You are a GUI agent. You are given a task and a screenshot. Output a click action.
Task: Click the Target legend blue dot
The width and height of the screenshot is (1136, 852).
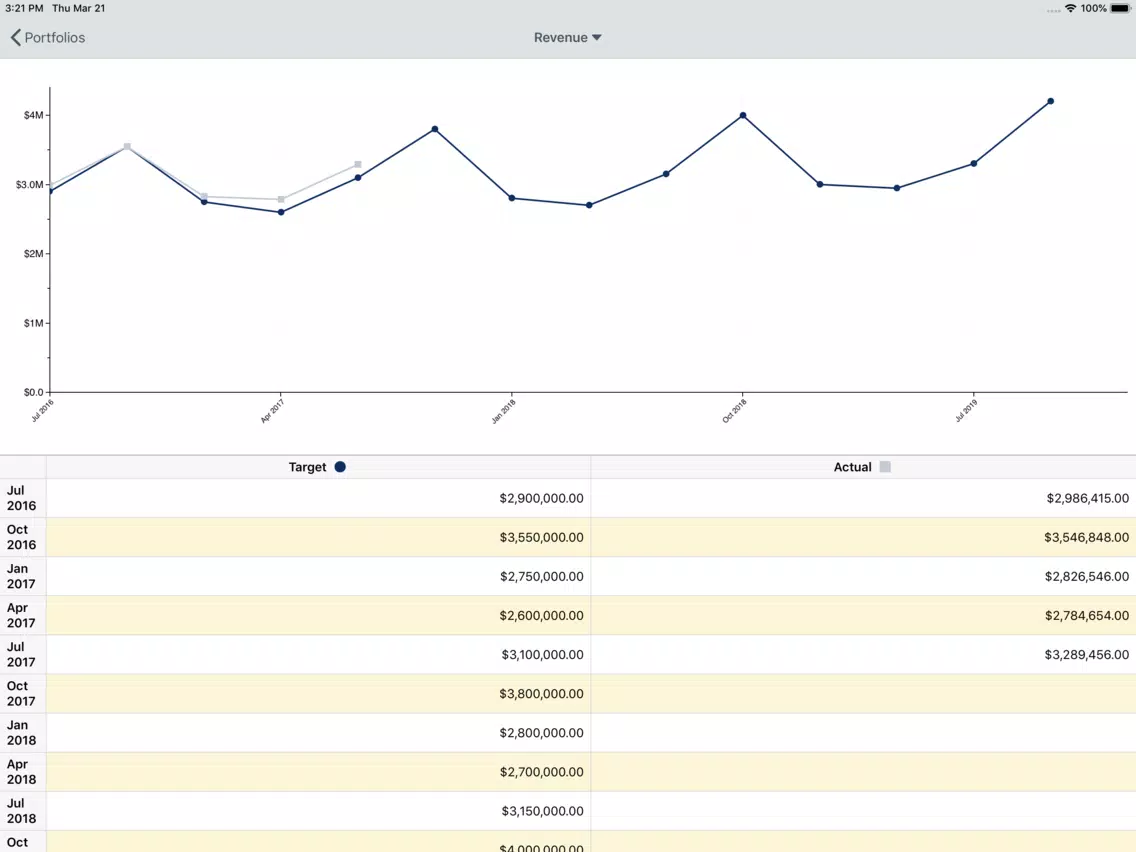[340, 467]
